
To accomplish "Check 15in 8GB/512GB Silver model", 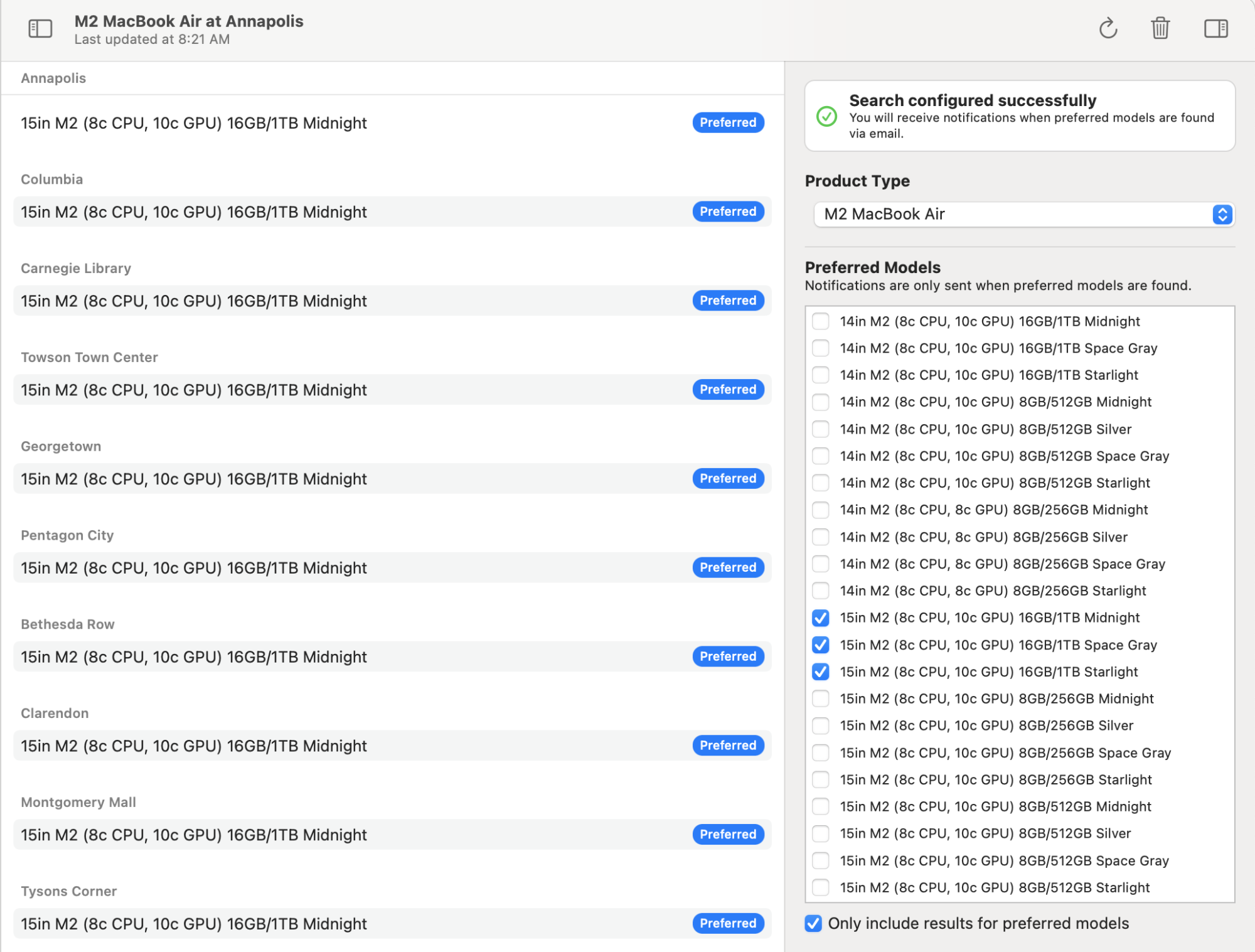I will (820, 833).
